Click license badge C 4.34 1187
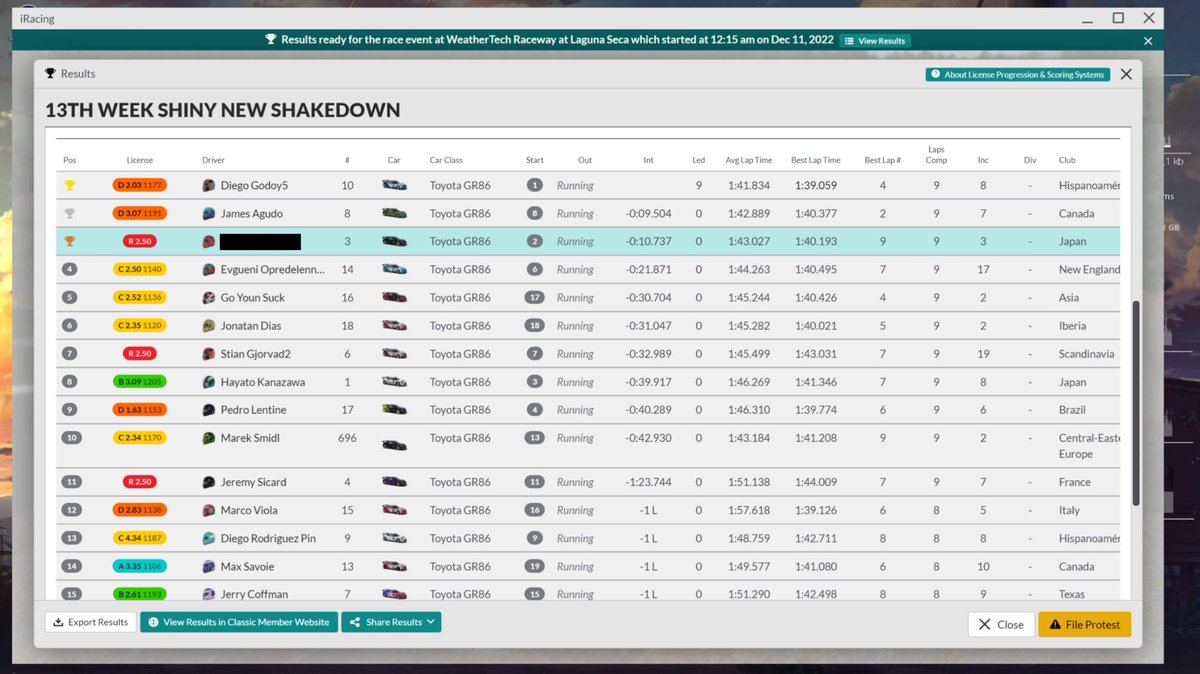 tap(140, 538)
